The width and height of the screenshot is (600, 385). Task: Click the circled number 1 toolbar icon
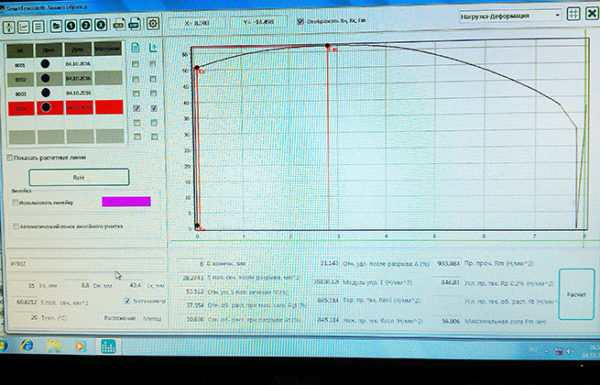[71, 26]
